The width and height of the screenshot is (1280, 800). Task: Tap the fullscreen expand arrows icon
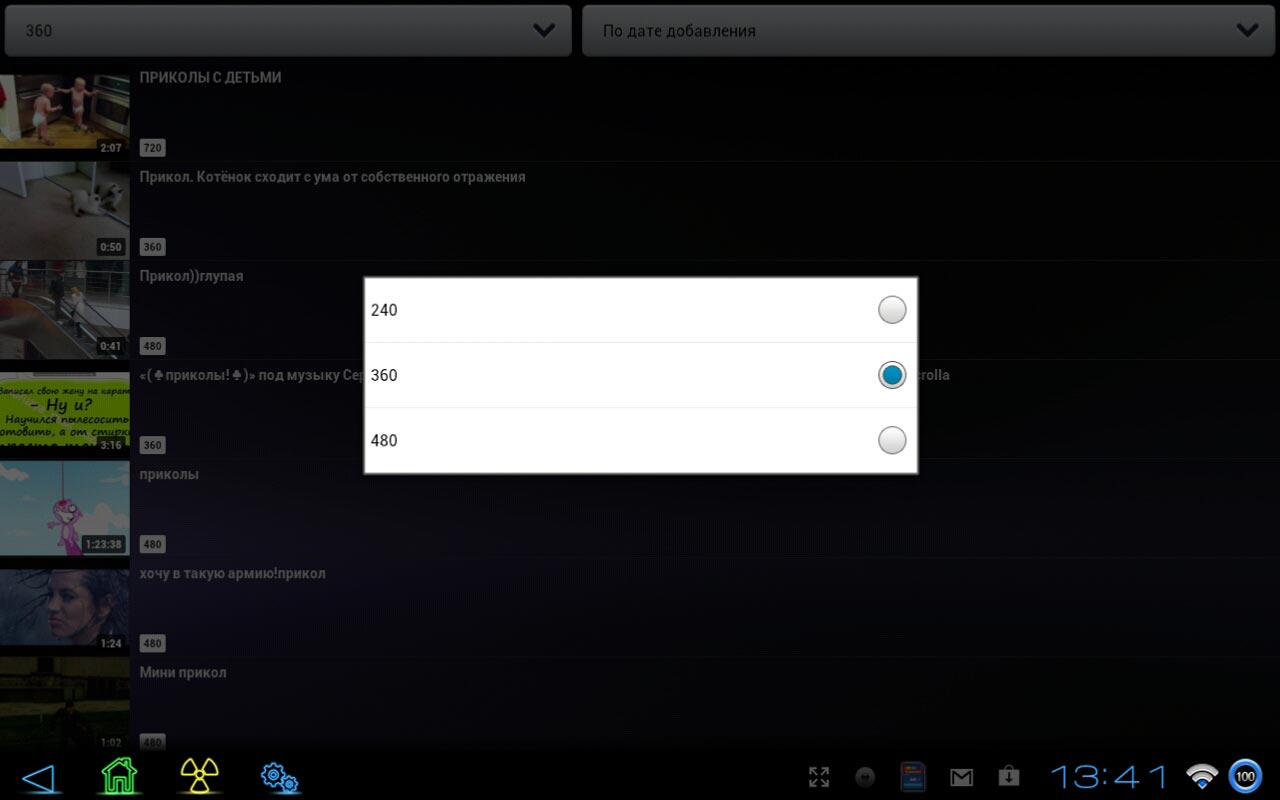[819, 777]
